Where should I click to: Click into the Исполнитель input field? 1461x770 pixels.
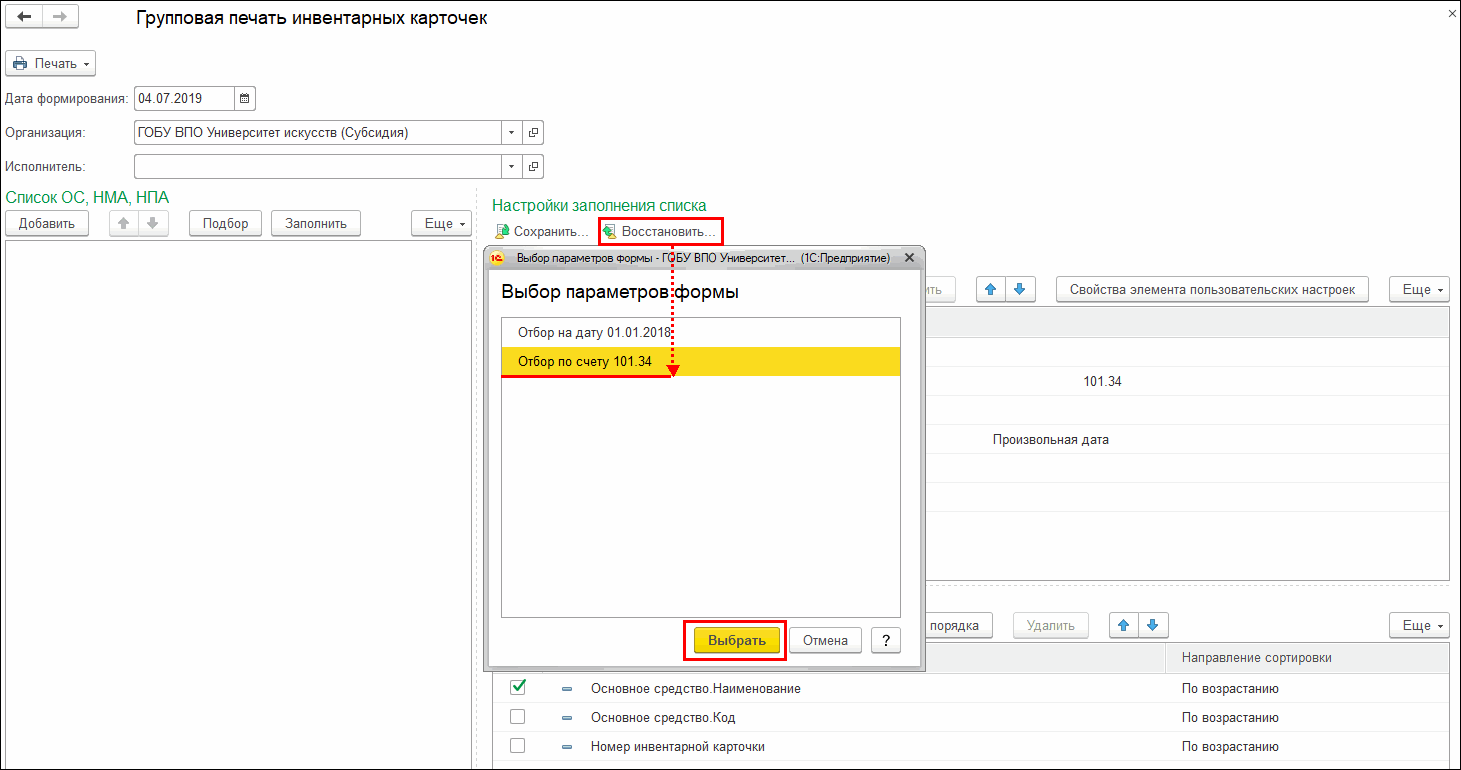[317, 166]
